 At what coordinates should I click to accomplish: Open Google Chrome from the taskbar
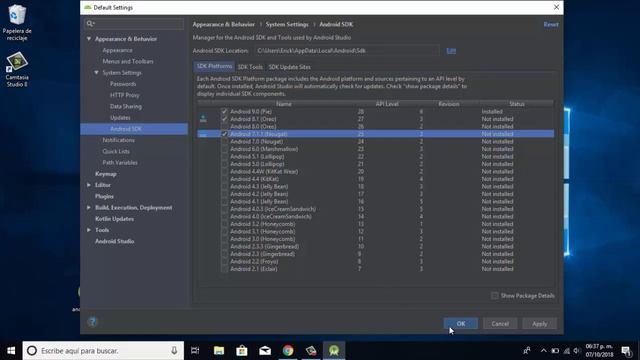tap(288, 351)
